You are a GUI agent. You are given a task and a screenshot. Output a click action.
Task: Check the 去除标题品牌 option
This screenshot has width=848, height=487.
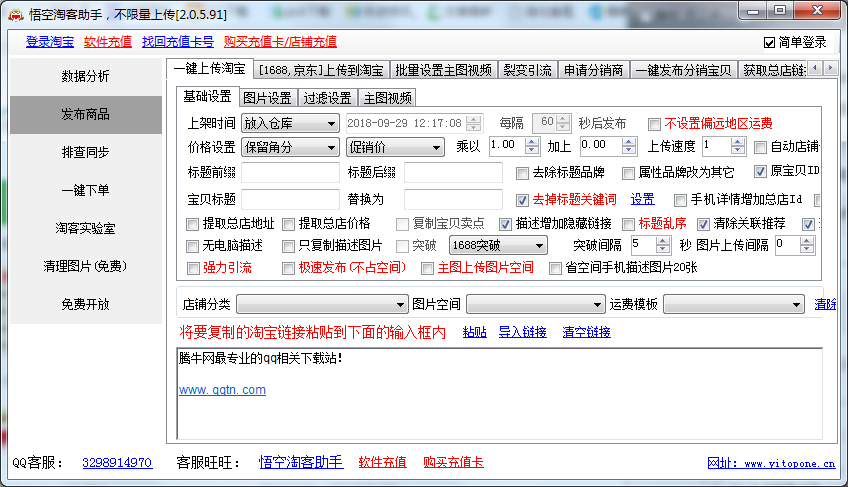522,173
